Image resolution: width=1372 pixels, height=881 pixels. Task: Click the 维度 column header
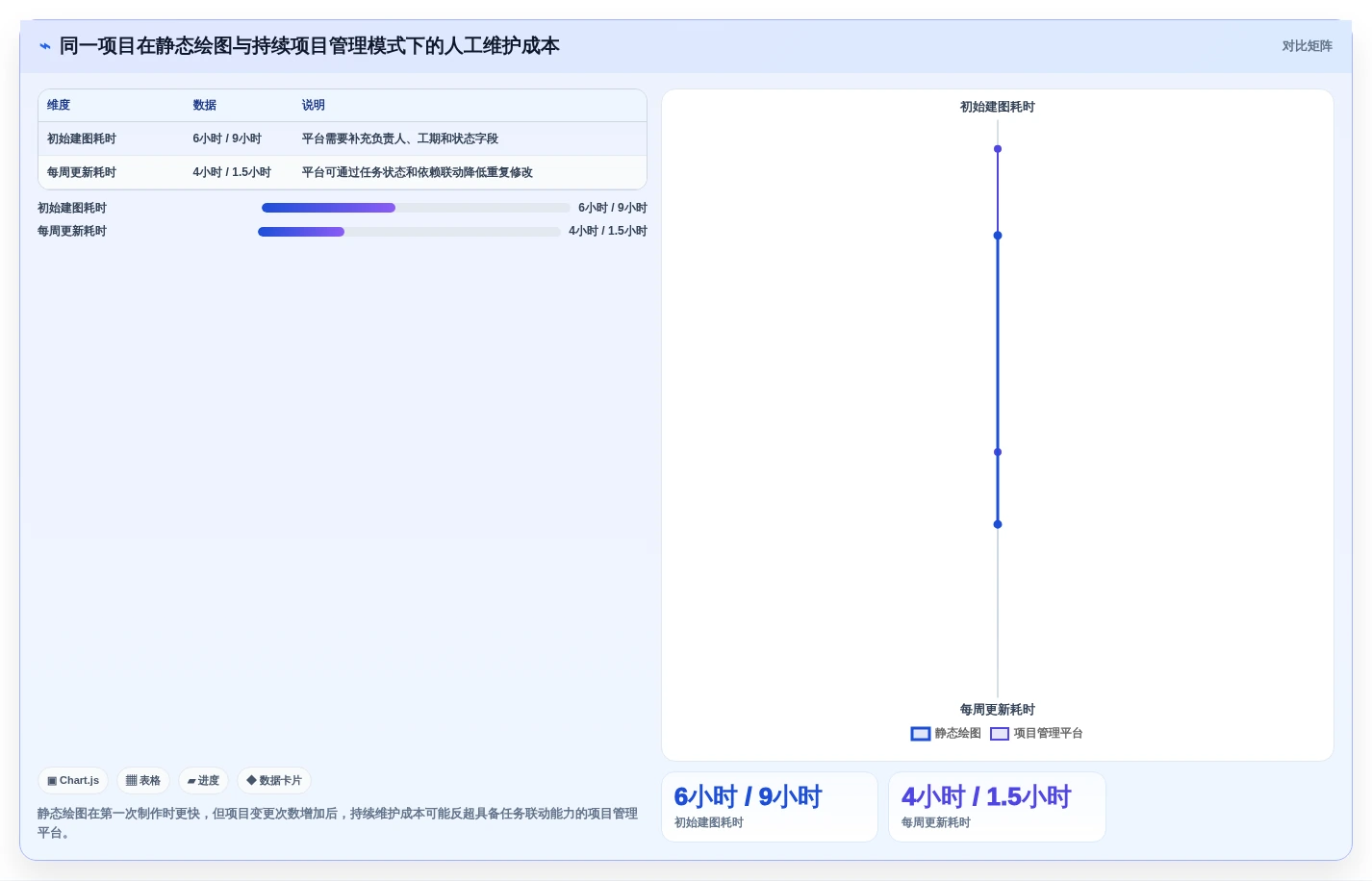pos(59,106)
